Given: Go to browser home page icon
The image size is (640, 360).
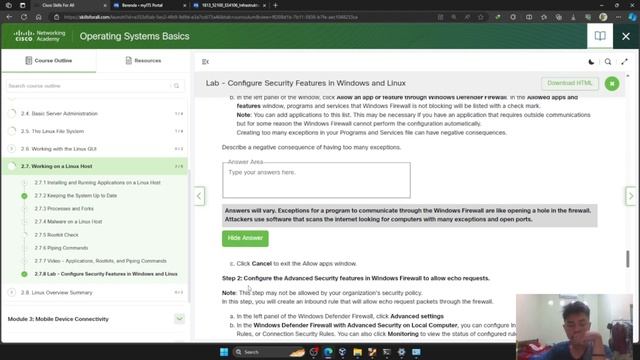Looking at the screenshot, I should click(x=38, y=17).
